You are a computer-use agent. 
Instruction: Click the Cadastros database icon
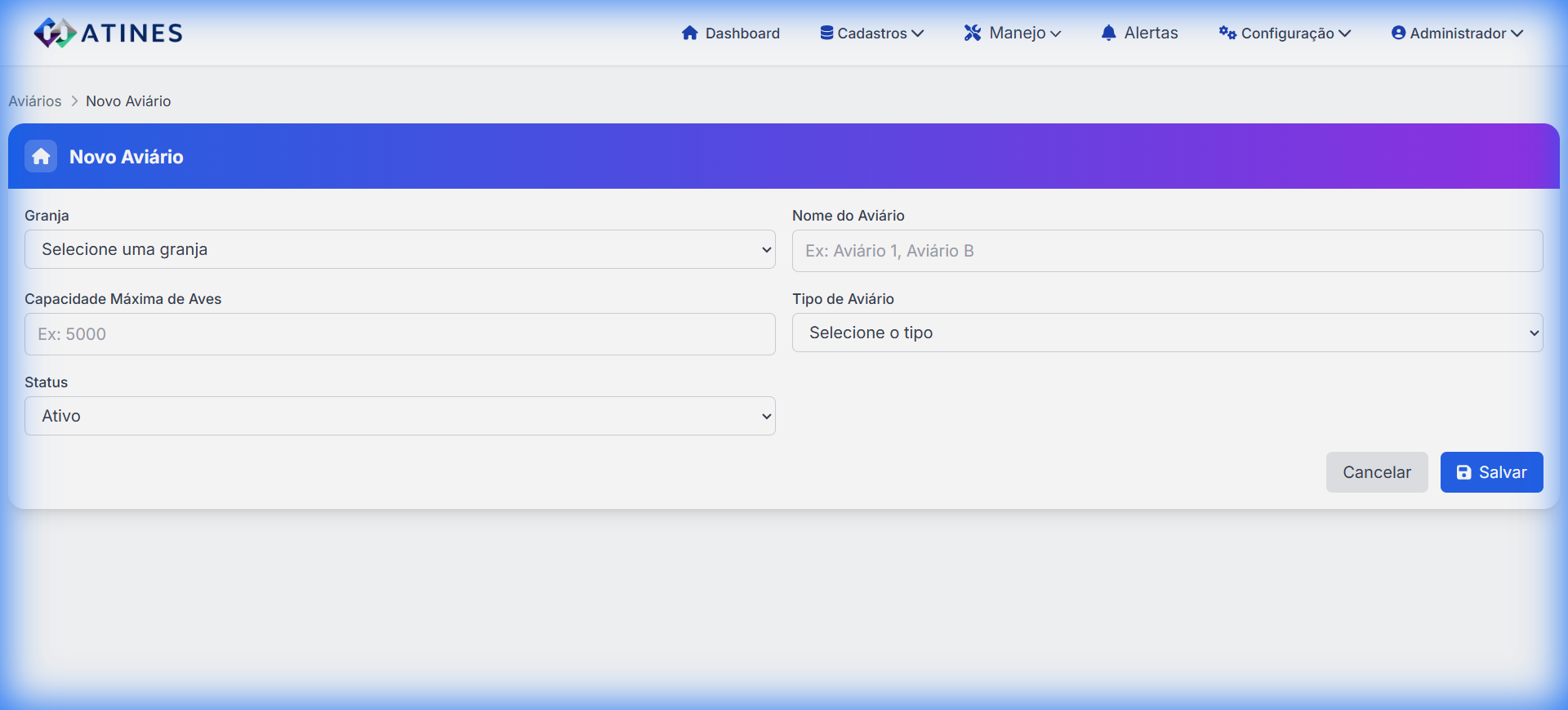point(826,33)
